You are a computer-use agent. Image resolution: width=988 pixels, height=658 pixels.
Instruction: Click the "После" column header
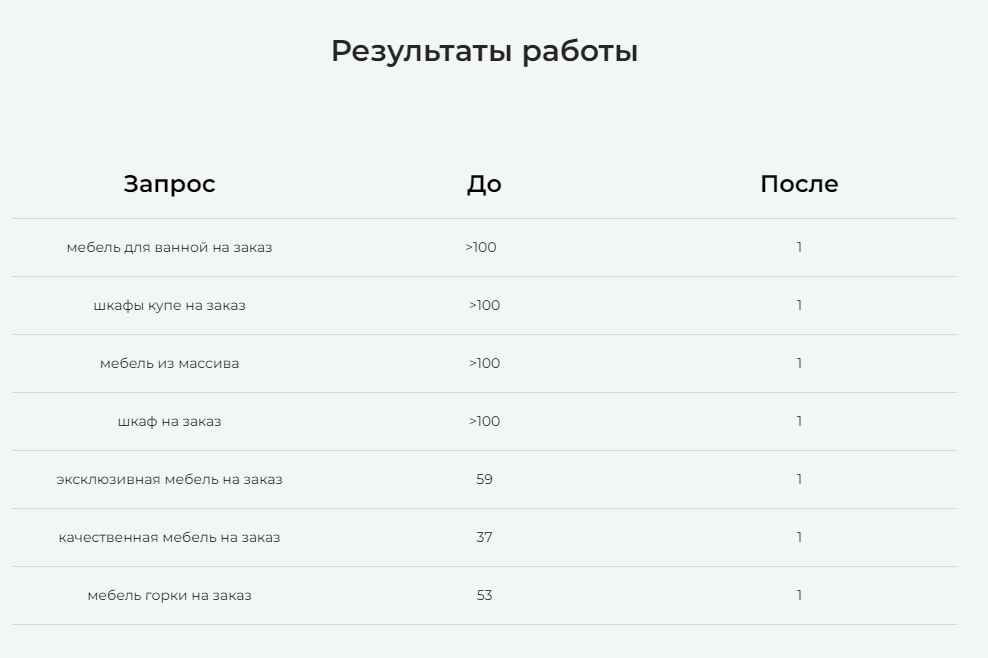(x=799, y=184)
